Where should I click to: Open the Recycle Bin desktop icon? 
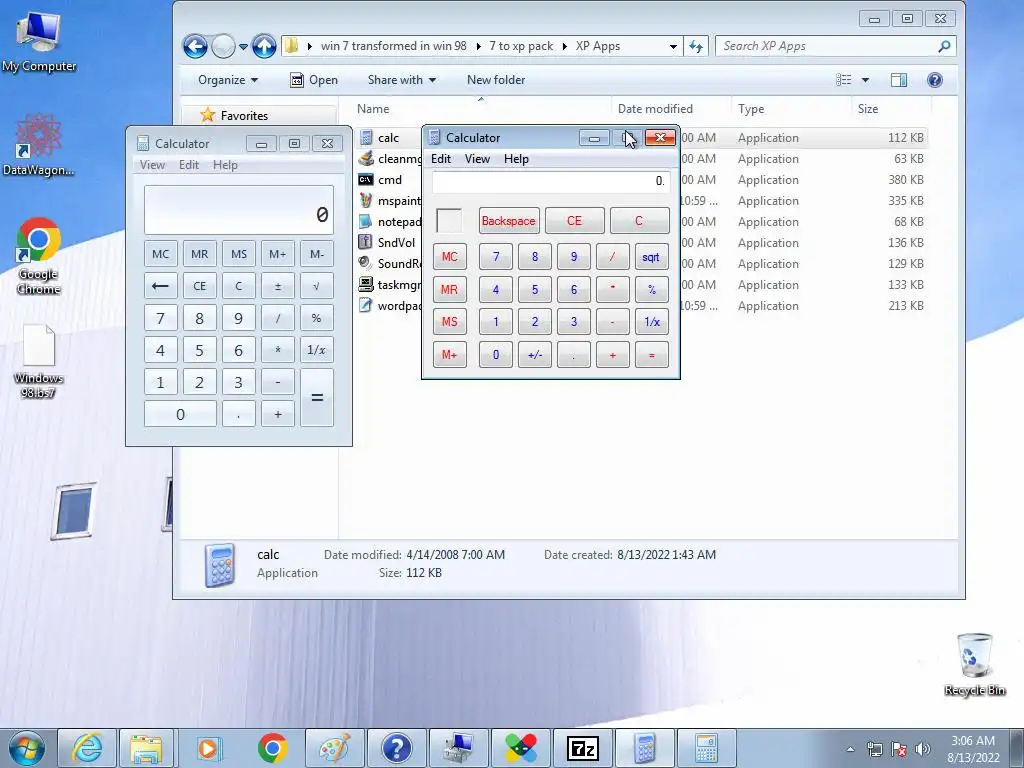pos(974,665)
